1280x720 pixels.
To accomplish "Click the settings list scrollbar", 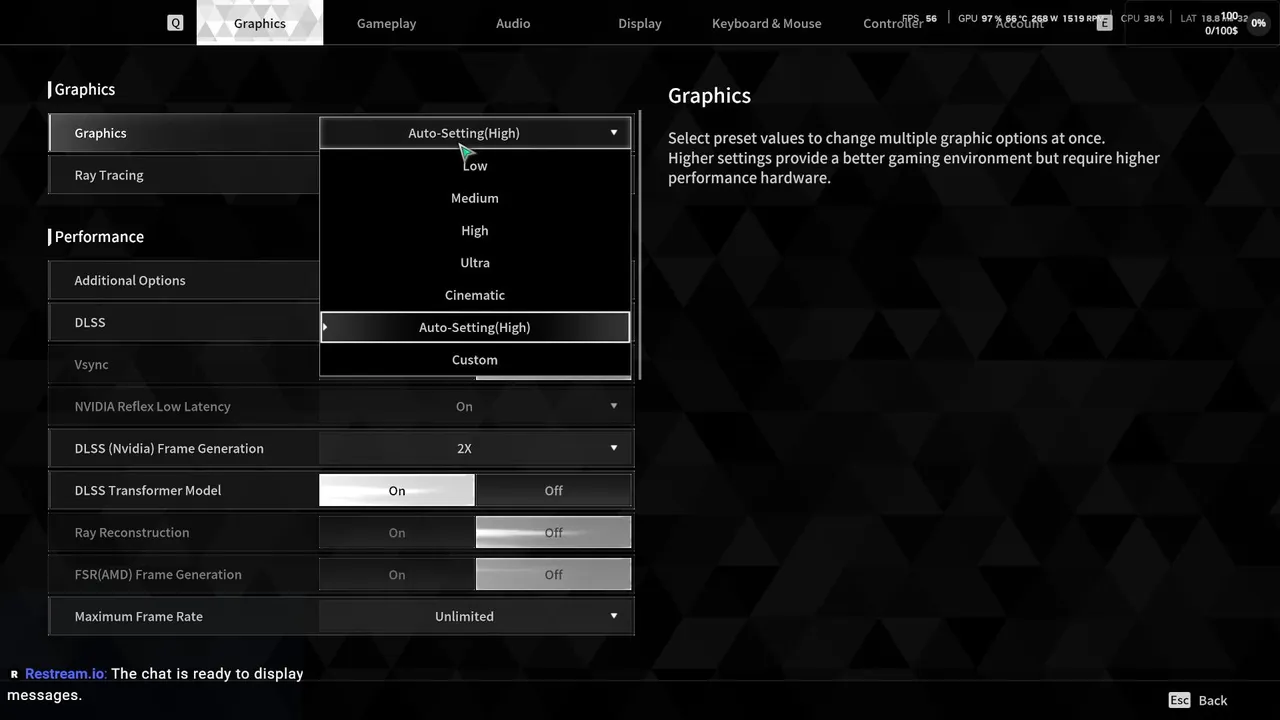I will tap(640, 246).
